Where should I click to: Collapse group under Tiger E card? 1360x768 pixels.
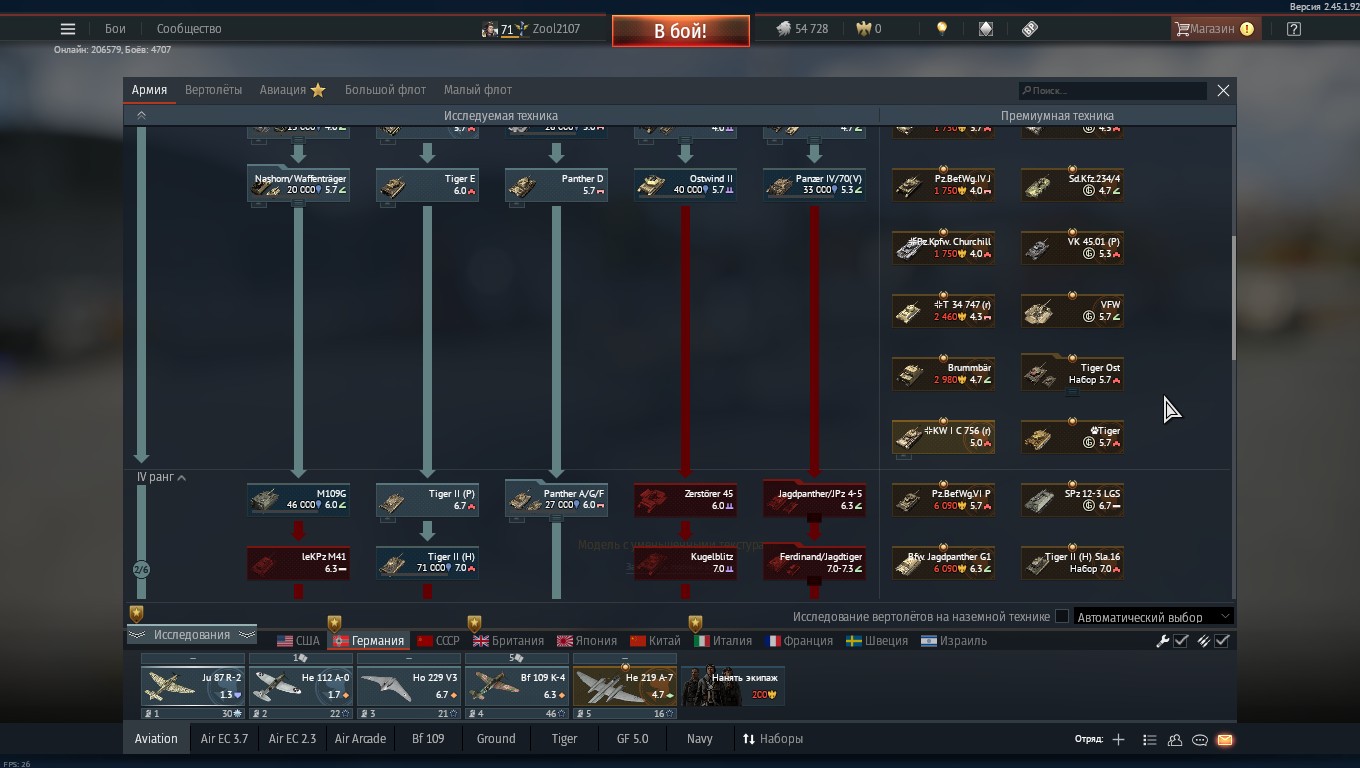[388, 204]
